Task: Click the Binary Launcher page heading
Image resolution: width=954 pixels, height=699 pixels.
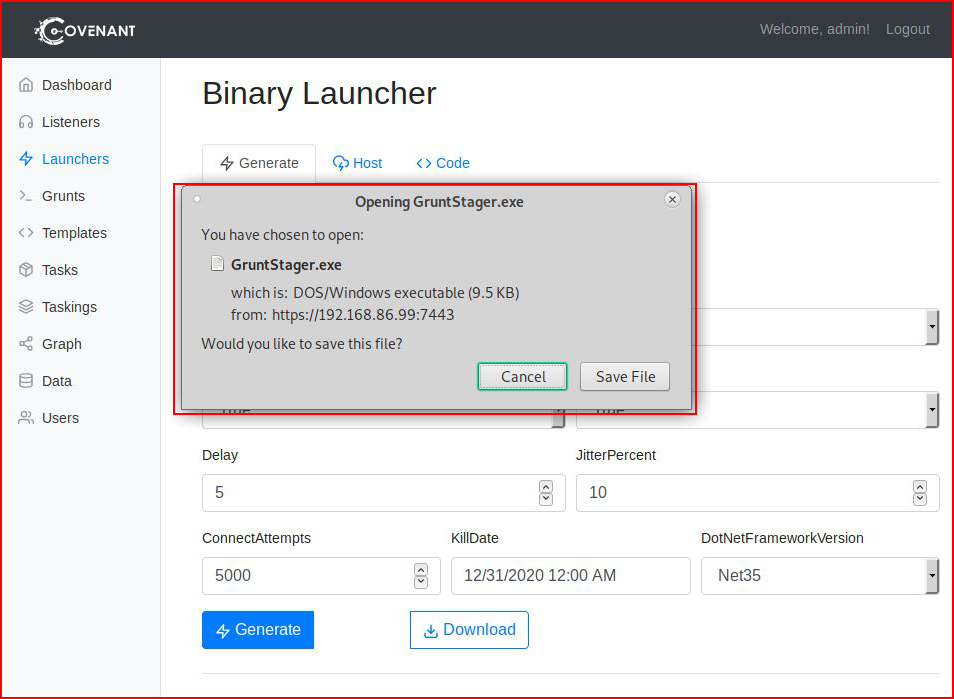Action: coord(319,94)
